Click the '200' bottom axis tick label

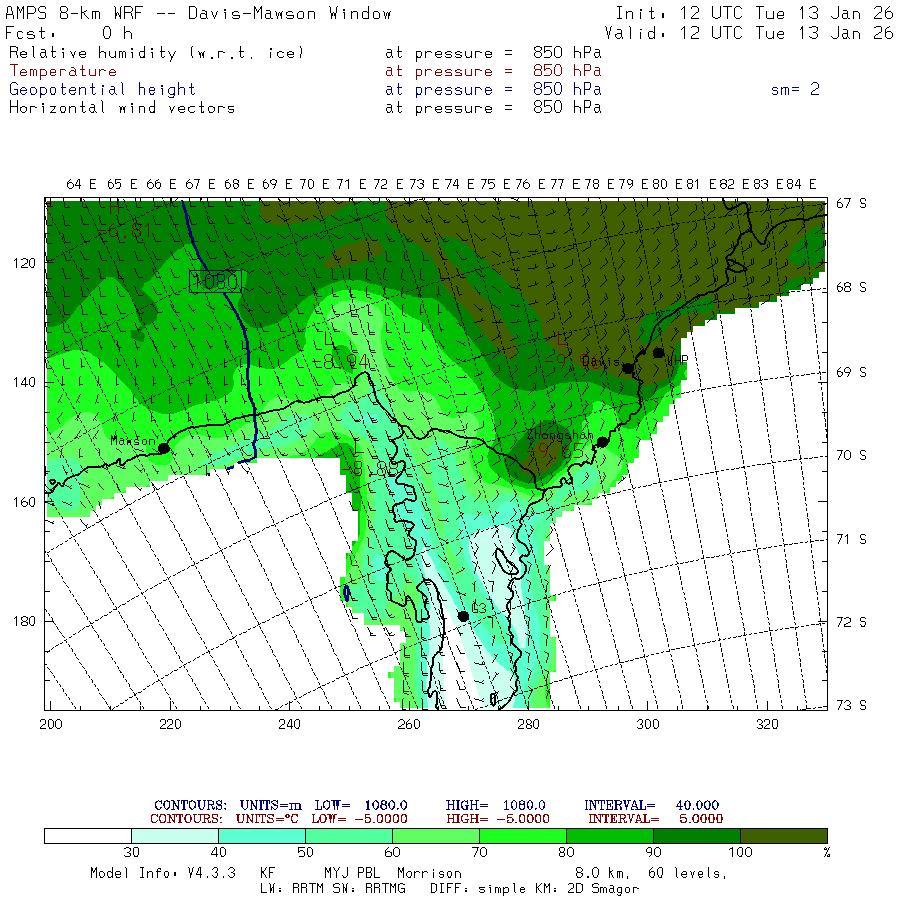pyautogui.click(x=51, y=724)
